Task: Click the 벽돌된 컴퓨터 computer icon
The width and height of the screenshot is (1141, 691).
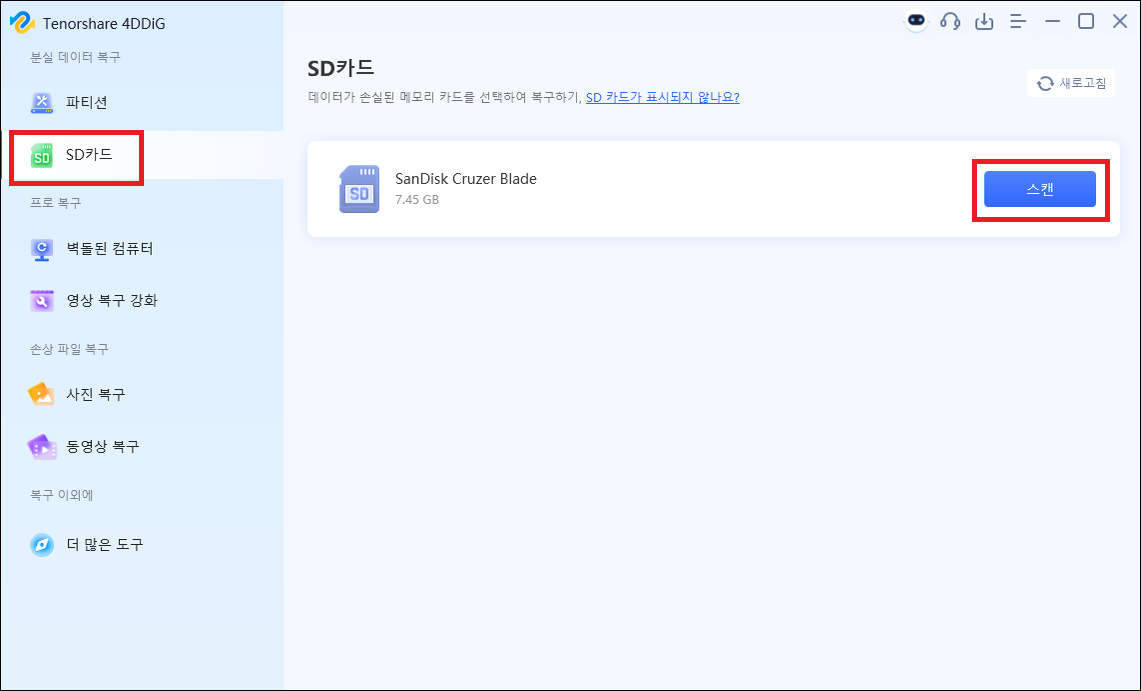Action: tap(41, 249)
